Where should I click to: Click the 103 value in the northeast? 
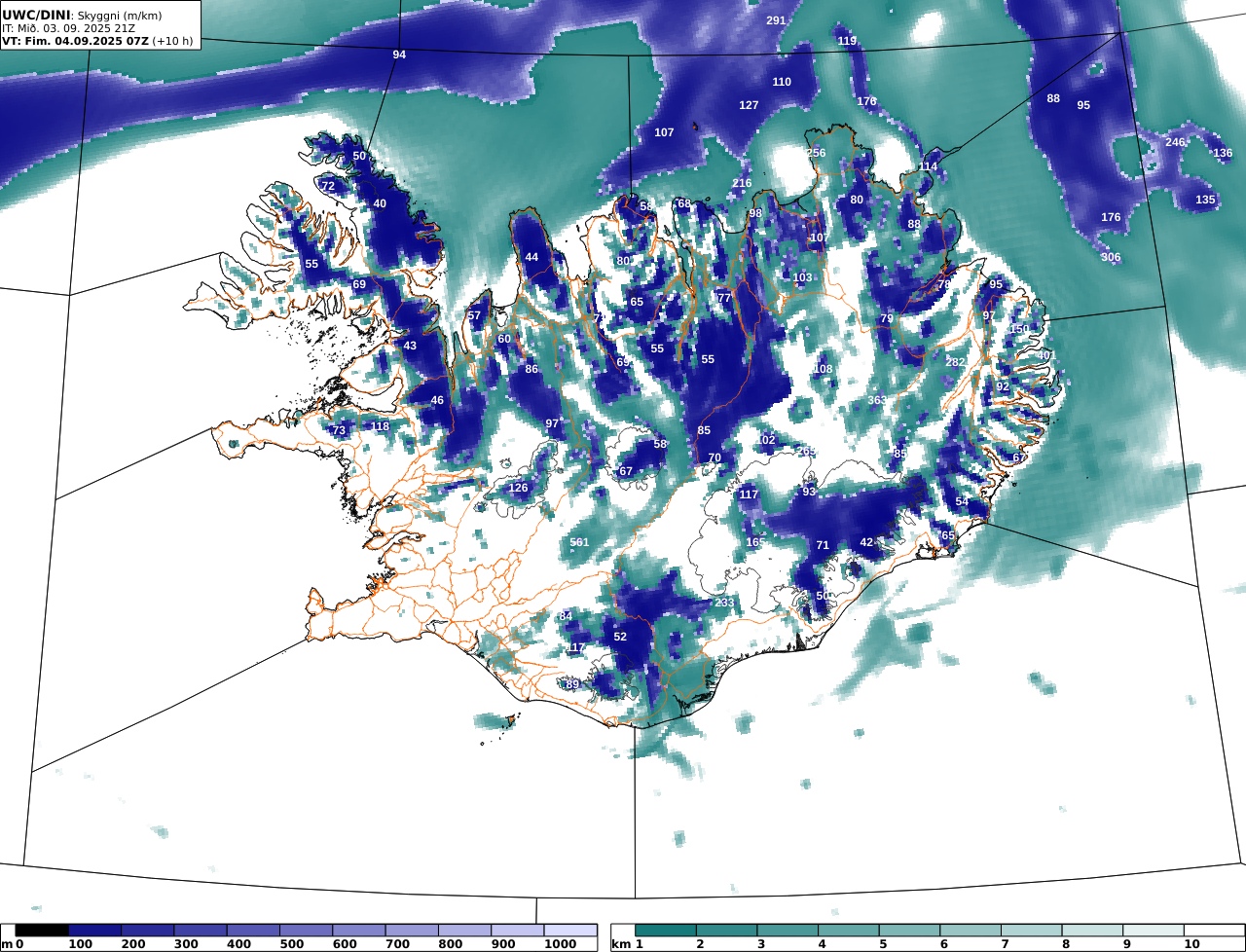coord(802,277)
